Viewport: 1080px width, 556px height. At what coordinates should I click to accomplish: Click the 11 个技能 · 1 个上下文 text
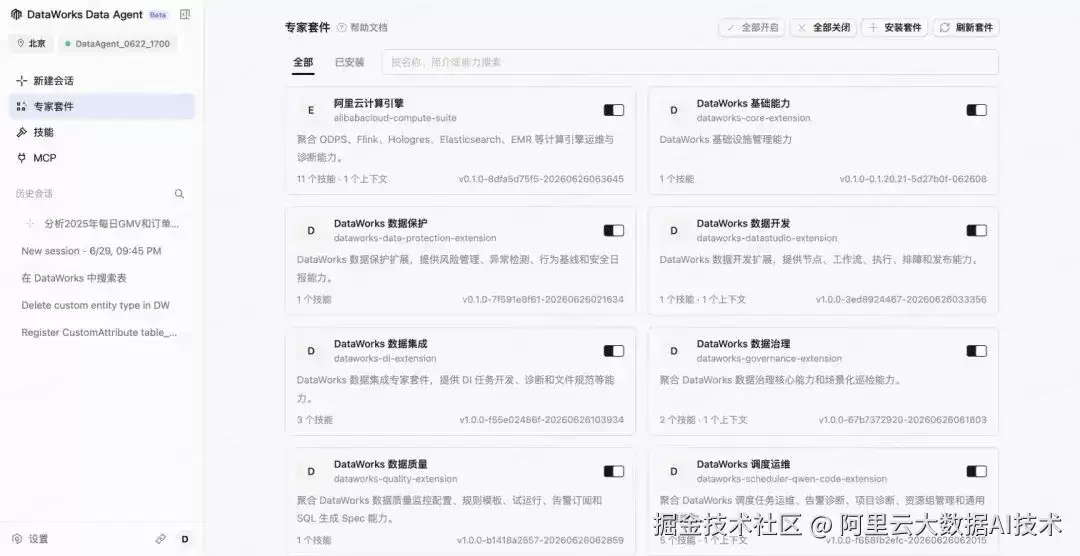342,179
